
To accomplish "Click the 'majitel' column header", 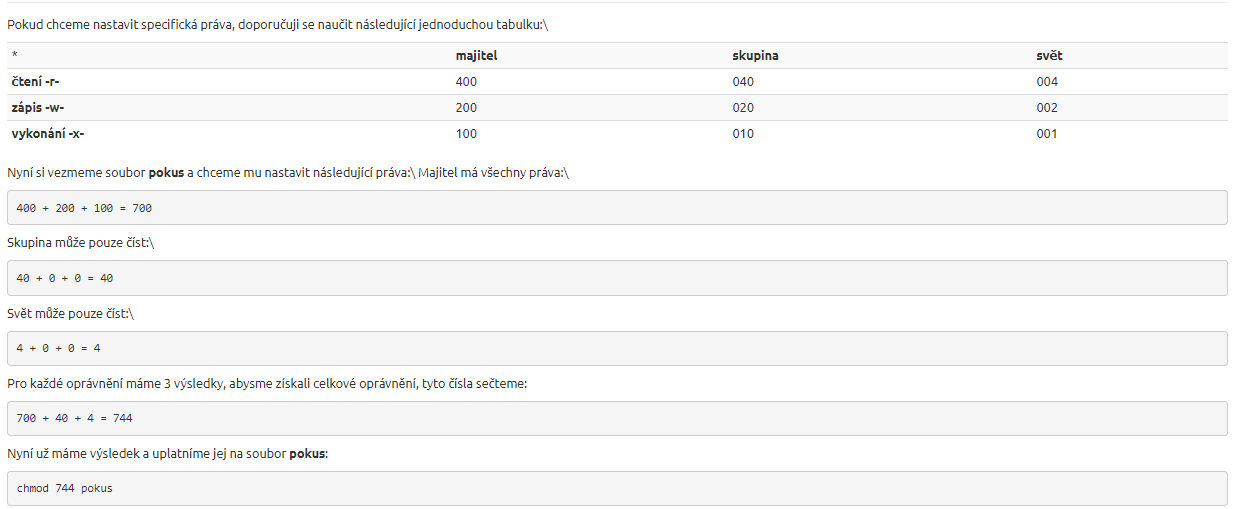I will [x=476, y=56].
